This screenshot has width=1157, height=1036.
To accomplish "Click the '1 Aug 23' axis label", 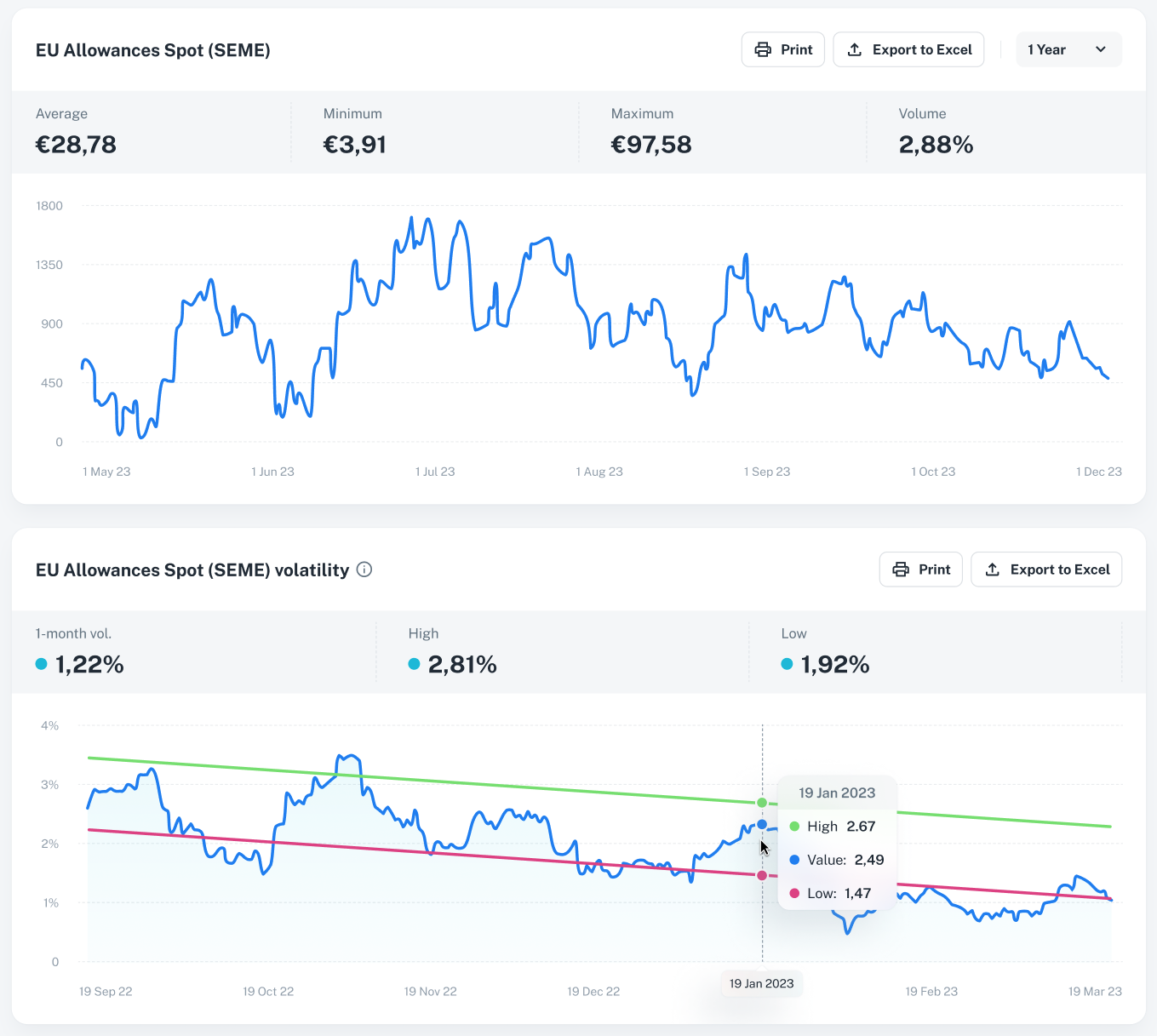I will click(599, 472).
